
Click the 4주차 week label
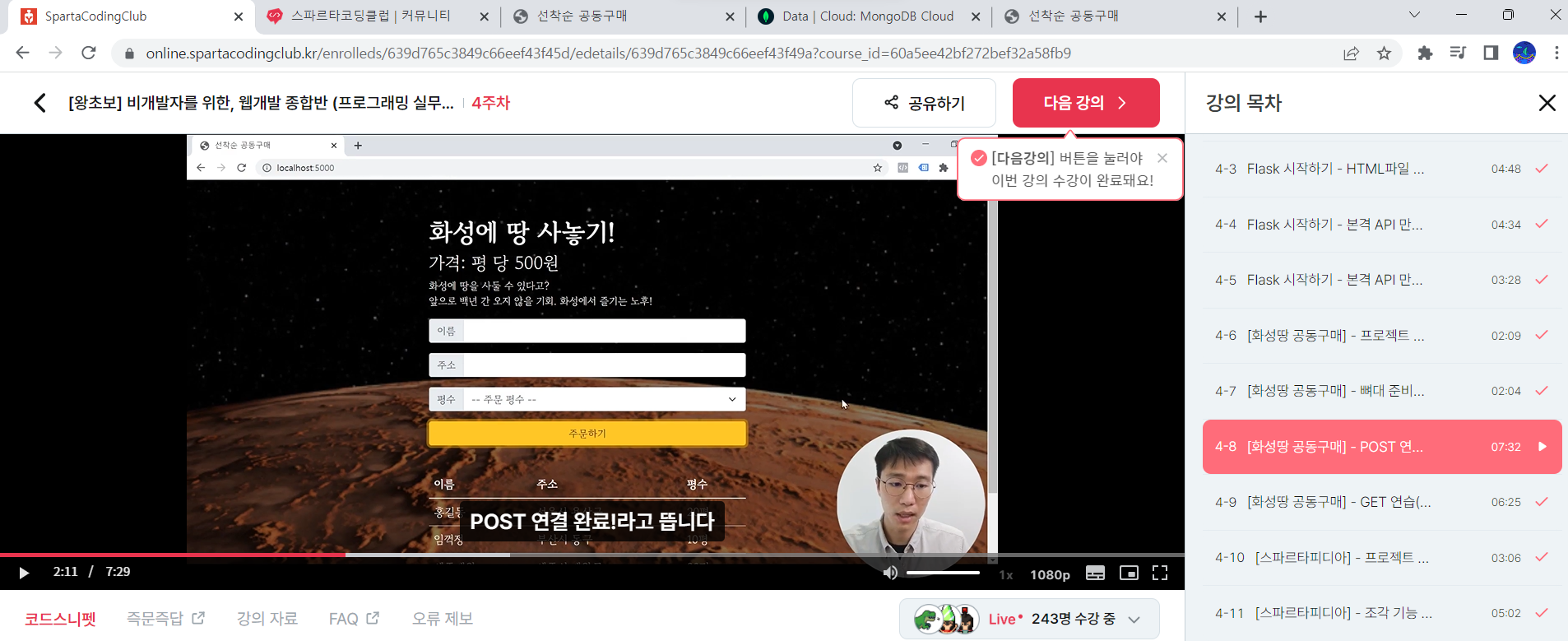pos(491,103)
